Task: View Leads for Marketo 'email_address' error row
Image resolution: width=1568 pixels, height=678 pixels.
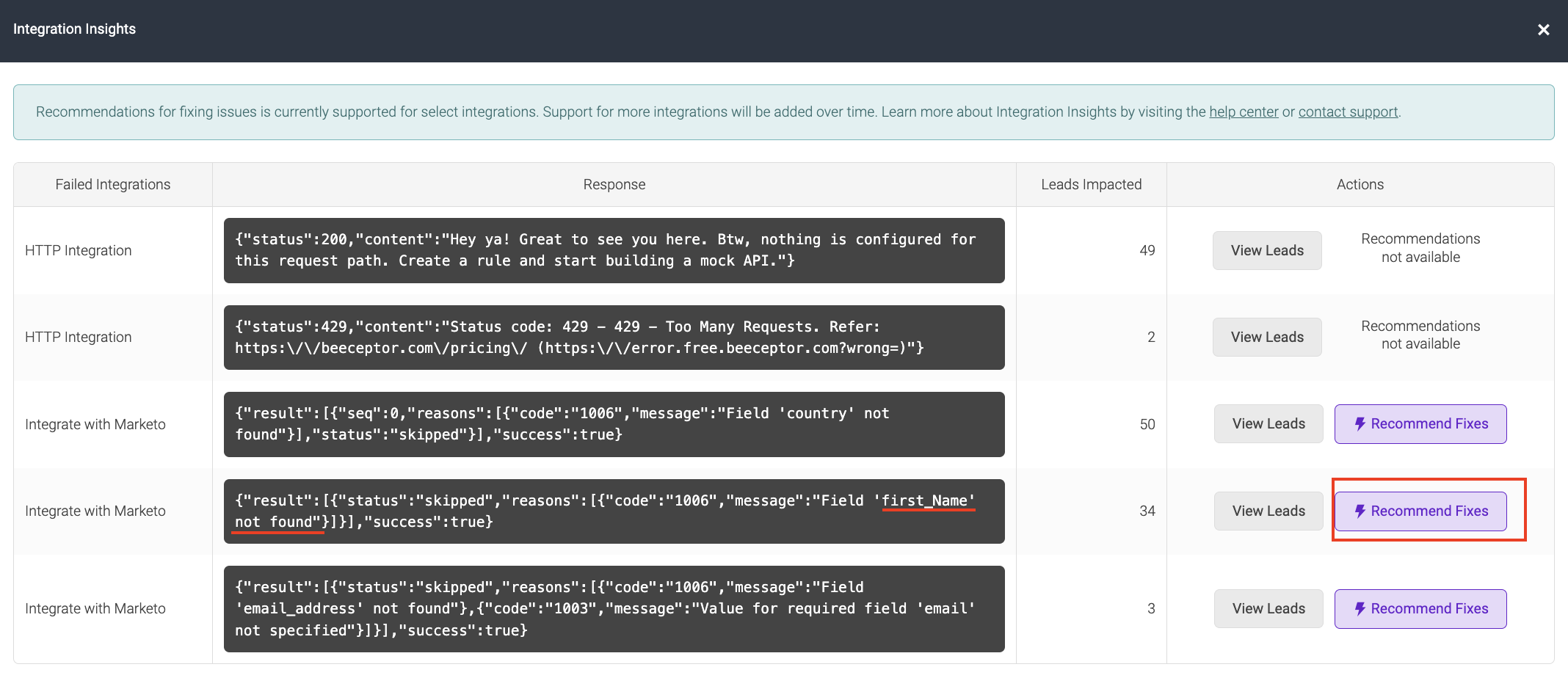Action: click(x=1268, y=608)
